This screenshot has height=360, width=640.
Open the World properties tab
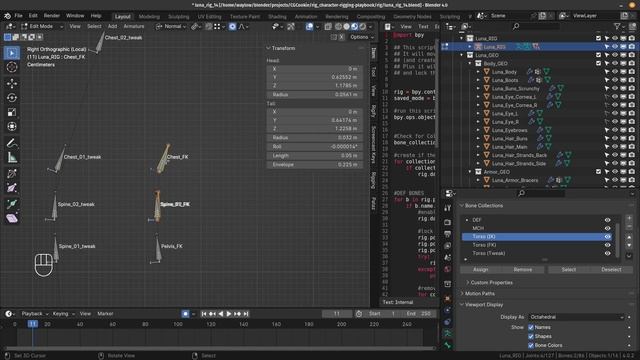pos(448,269)
